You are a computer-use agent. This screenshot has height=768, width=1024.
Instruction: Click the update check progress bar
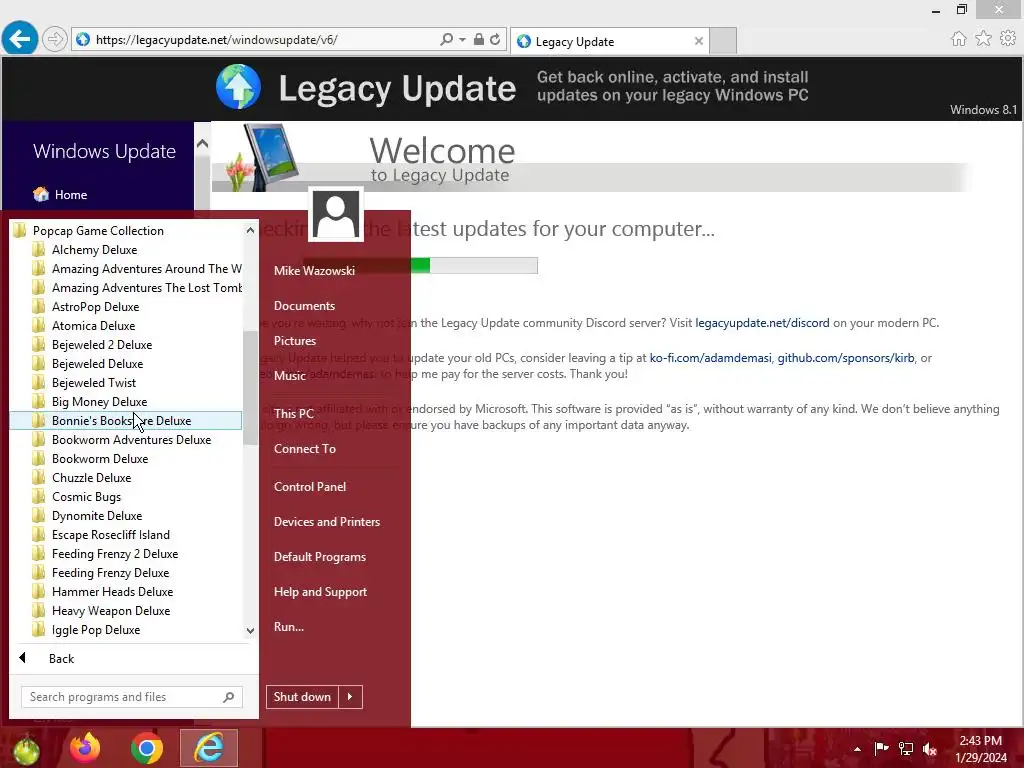[420, 265]
